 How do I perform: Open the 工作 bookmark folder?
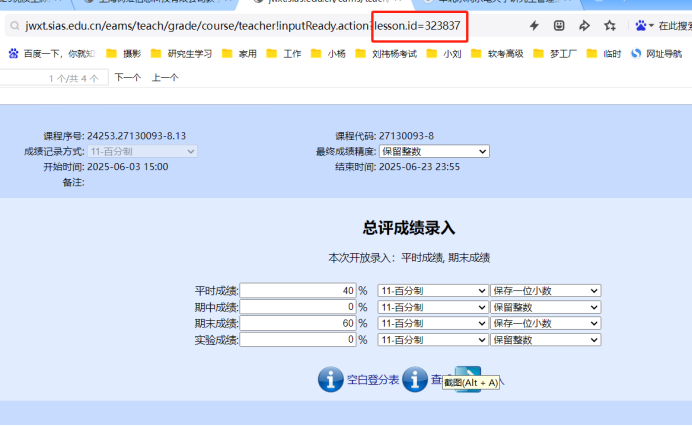[x=284, y=54]
